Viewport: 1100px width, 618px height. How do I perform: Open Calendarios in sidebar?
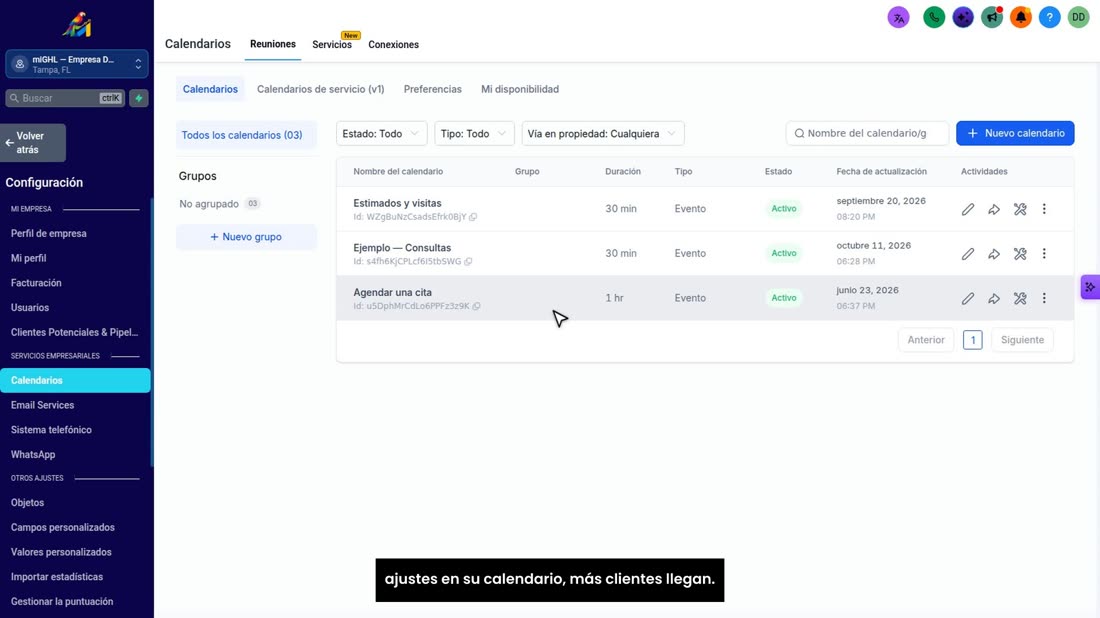coord(75,380)
